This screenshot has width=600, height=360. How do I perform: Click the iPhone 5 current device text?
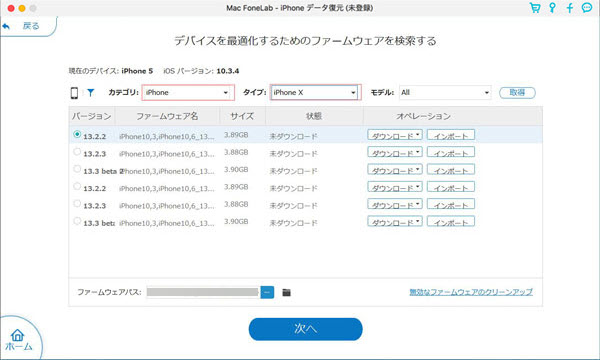click(x=137, y=71)
